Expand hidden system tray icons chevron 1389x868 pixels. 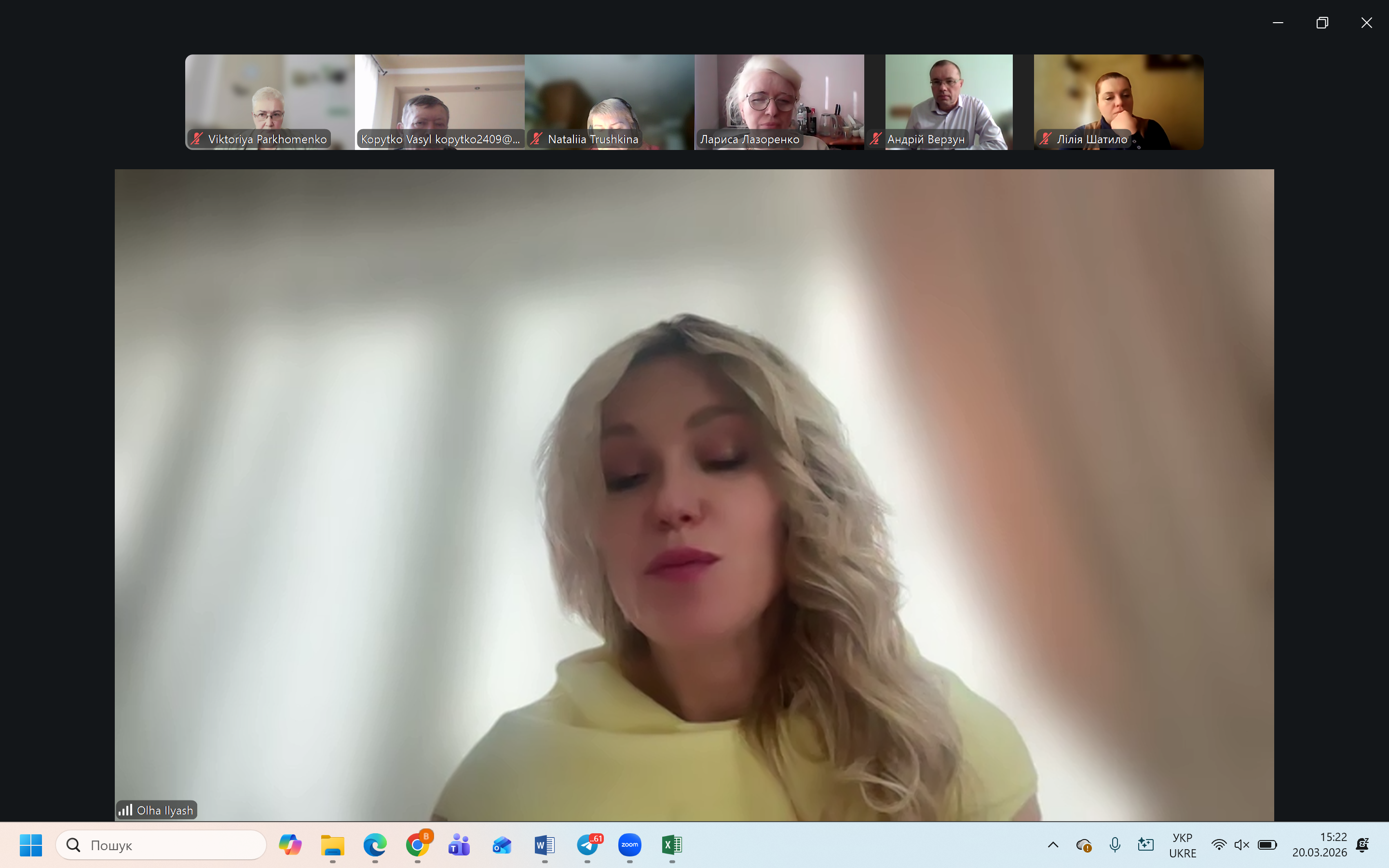point(1053,844)
